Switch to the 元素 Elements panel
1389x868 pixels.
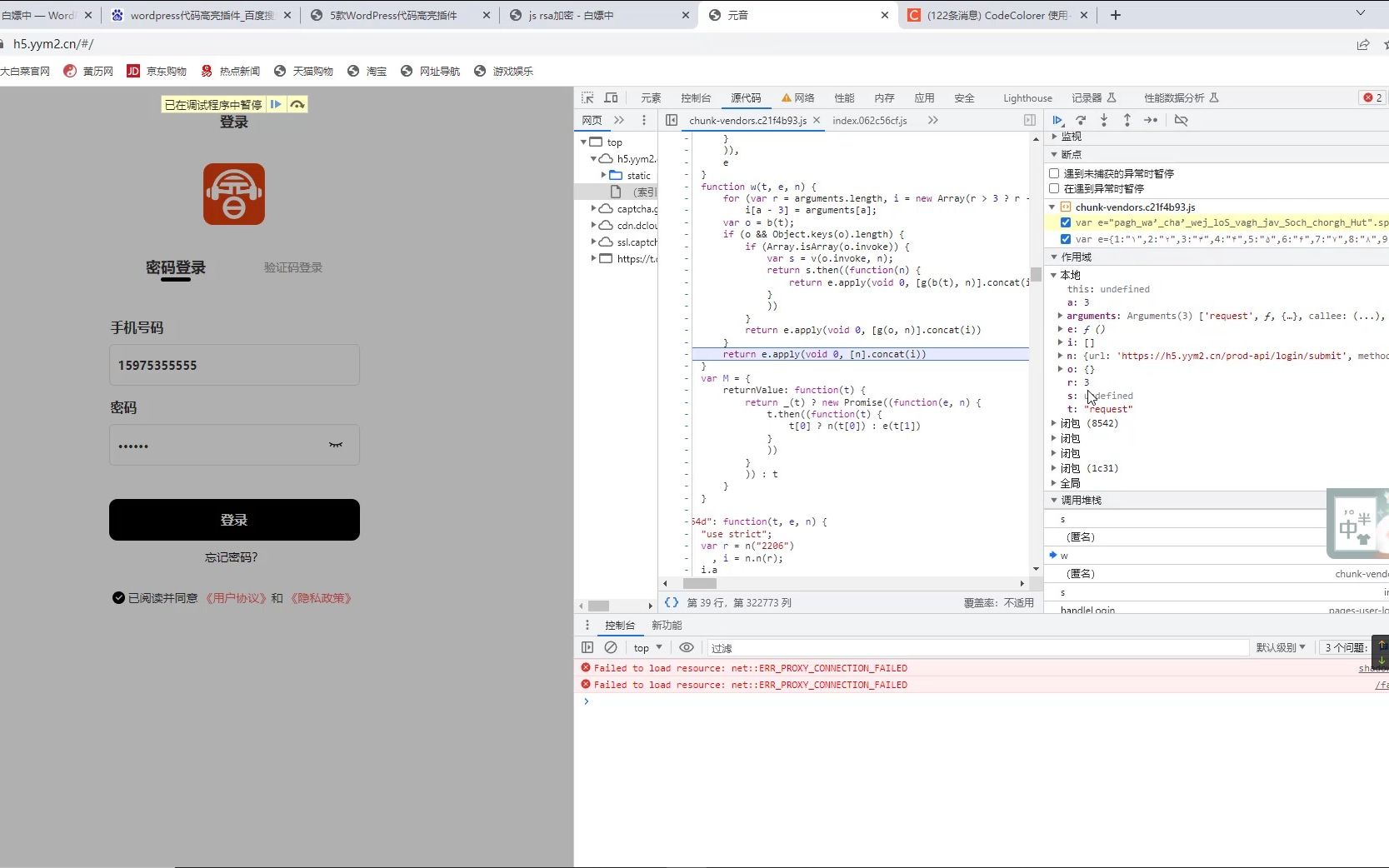pos(651,97)
